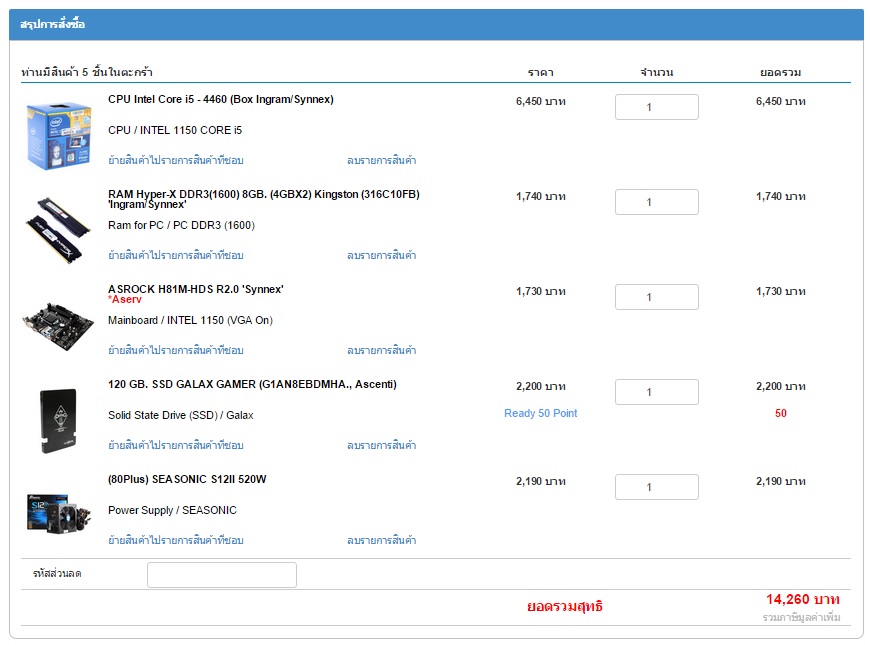Remove the Hyper-X RAM from cart

pyautogui.click(x=382, y=255)
